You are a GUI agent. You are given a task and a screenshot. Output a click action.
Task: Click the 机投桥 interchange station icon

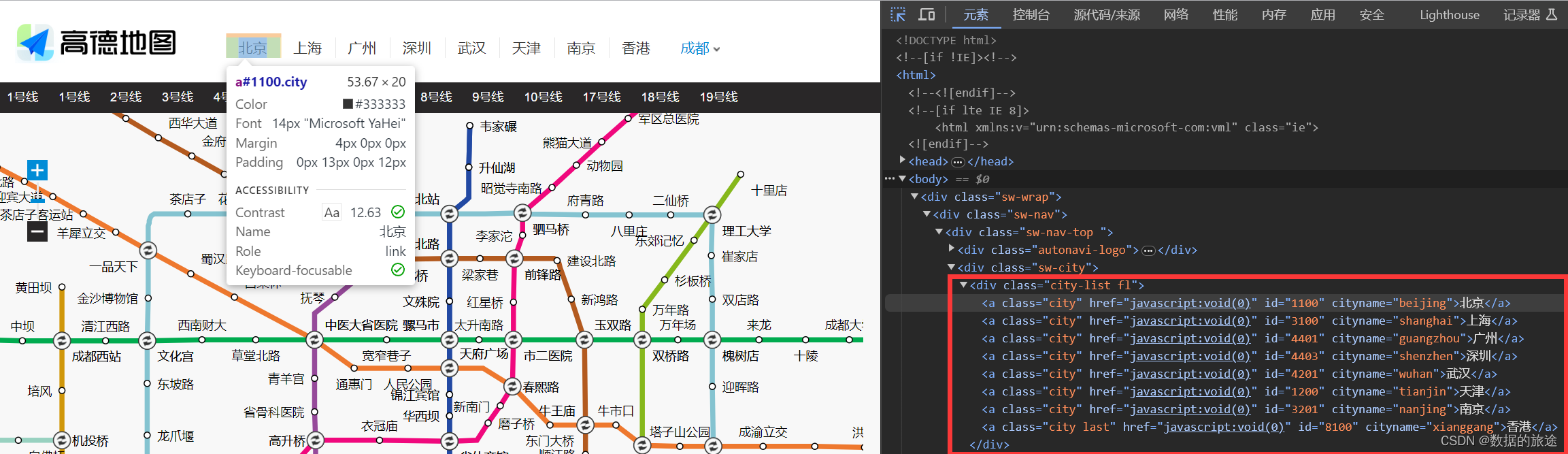[62, 440]
